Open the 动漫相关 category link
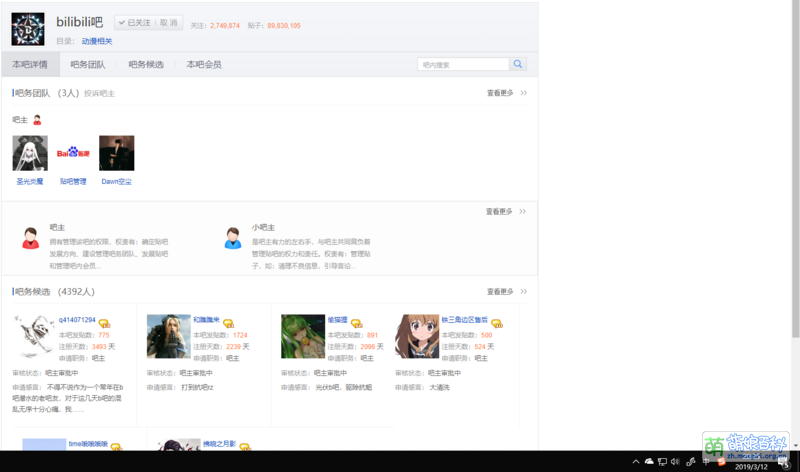800x472 pixels. (x=97, y=41)
